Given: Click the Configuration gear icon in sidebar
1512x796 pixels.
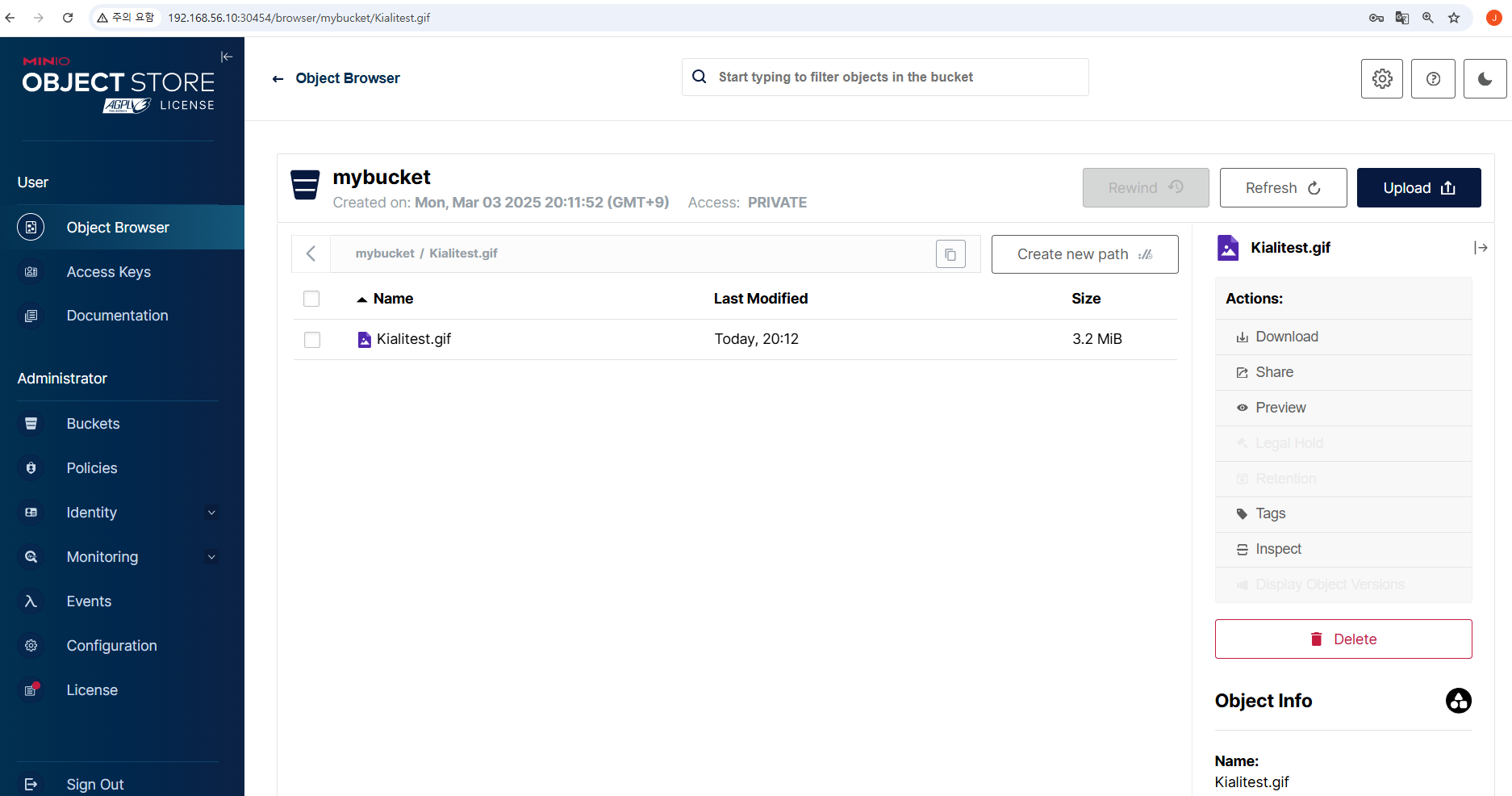Looking at the screenshot, I should tap(31, 646).
